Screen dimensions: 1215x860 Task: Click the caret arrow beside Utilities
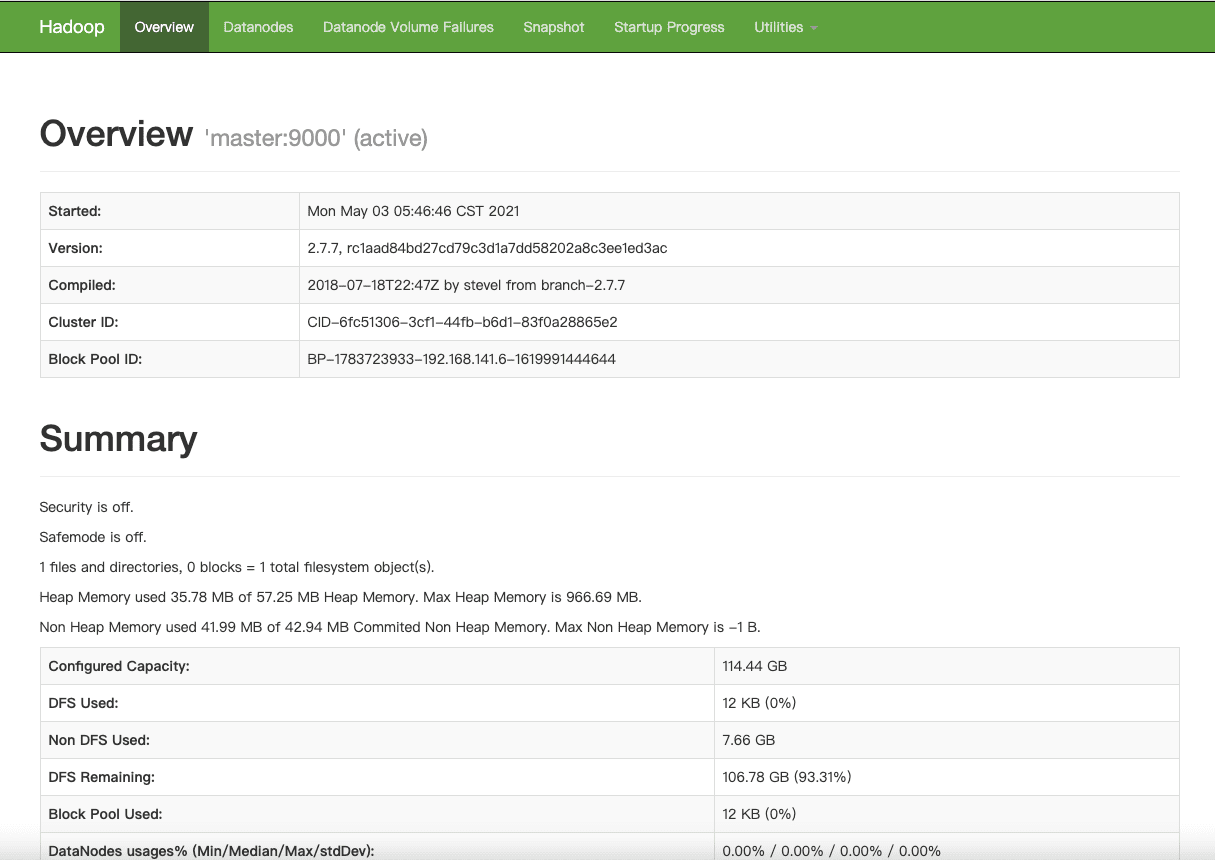814,28
